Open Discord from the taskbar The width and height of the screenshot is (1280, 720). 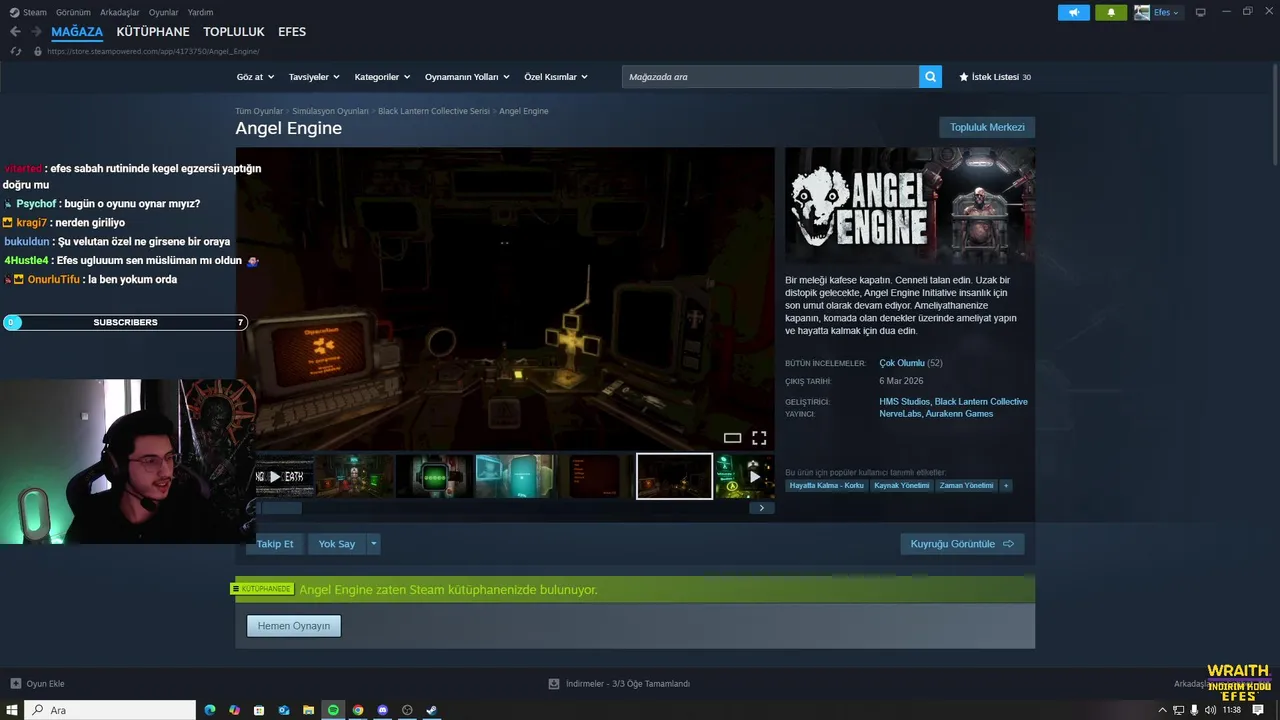[x=383, y=710]
